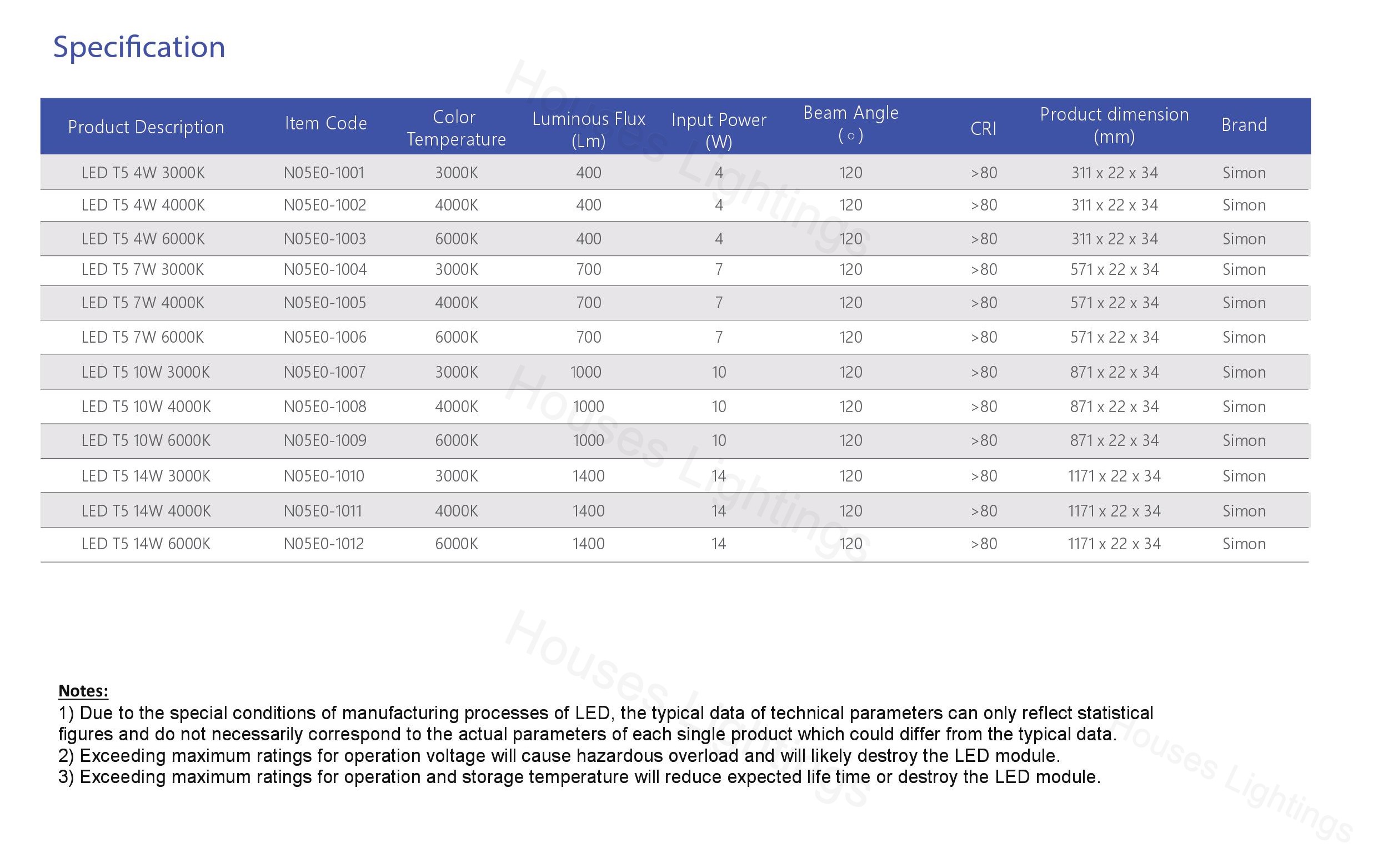Click the LED T5 7W 6000K cell
1378x868 pixels.
(143, 337)
